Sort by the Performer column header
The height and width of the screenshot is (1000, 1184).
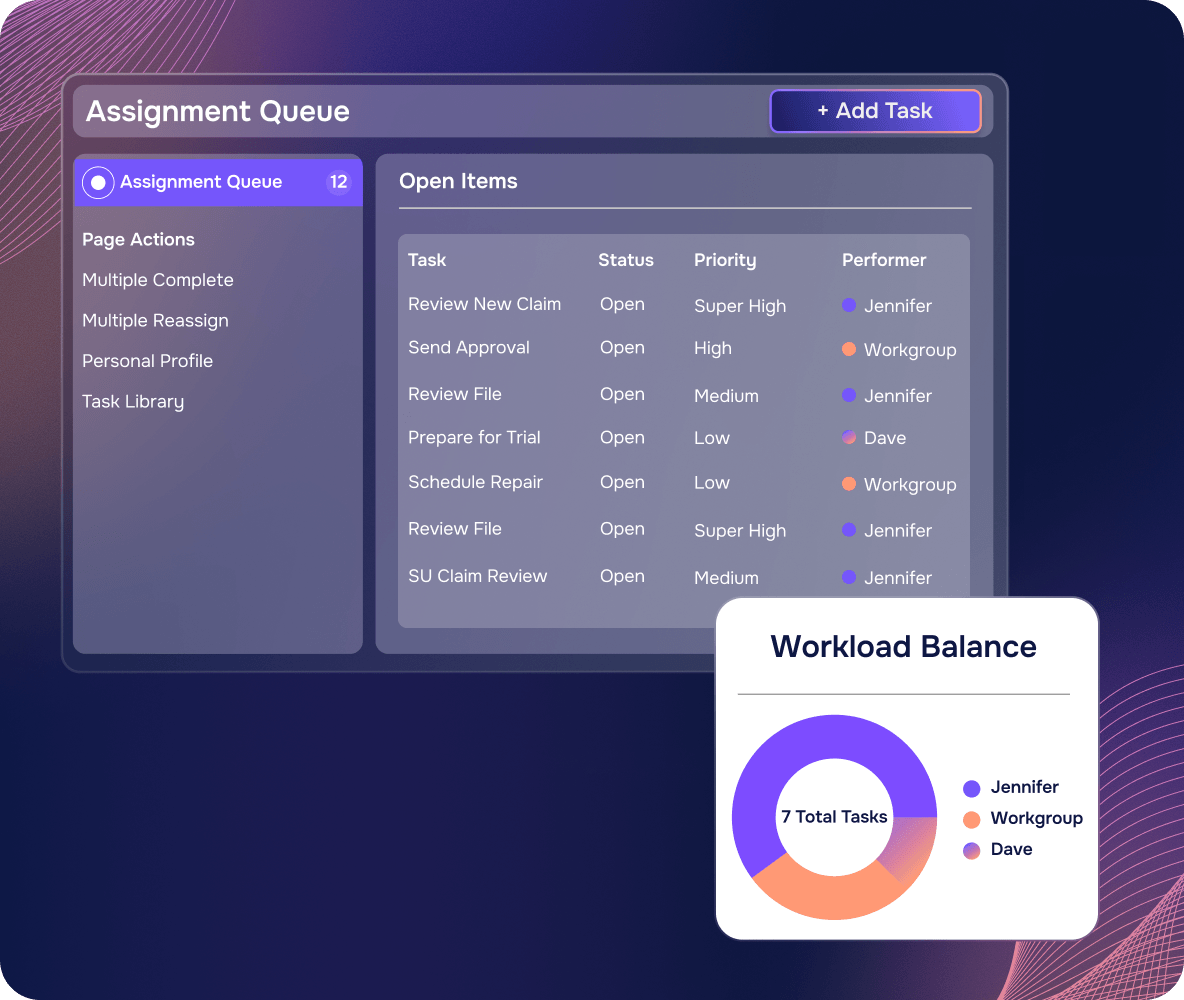[884, 261]
